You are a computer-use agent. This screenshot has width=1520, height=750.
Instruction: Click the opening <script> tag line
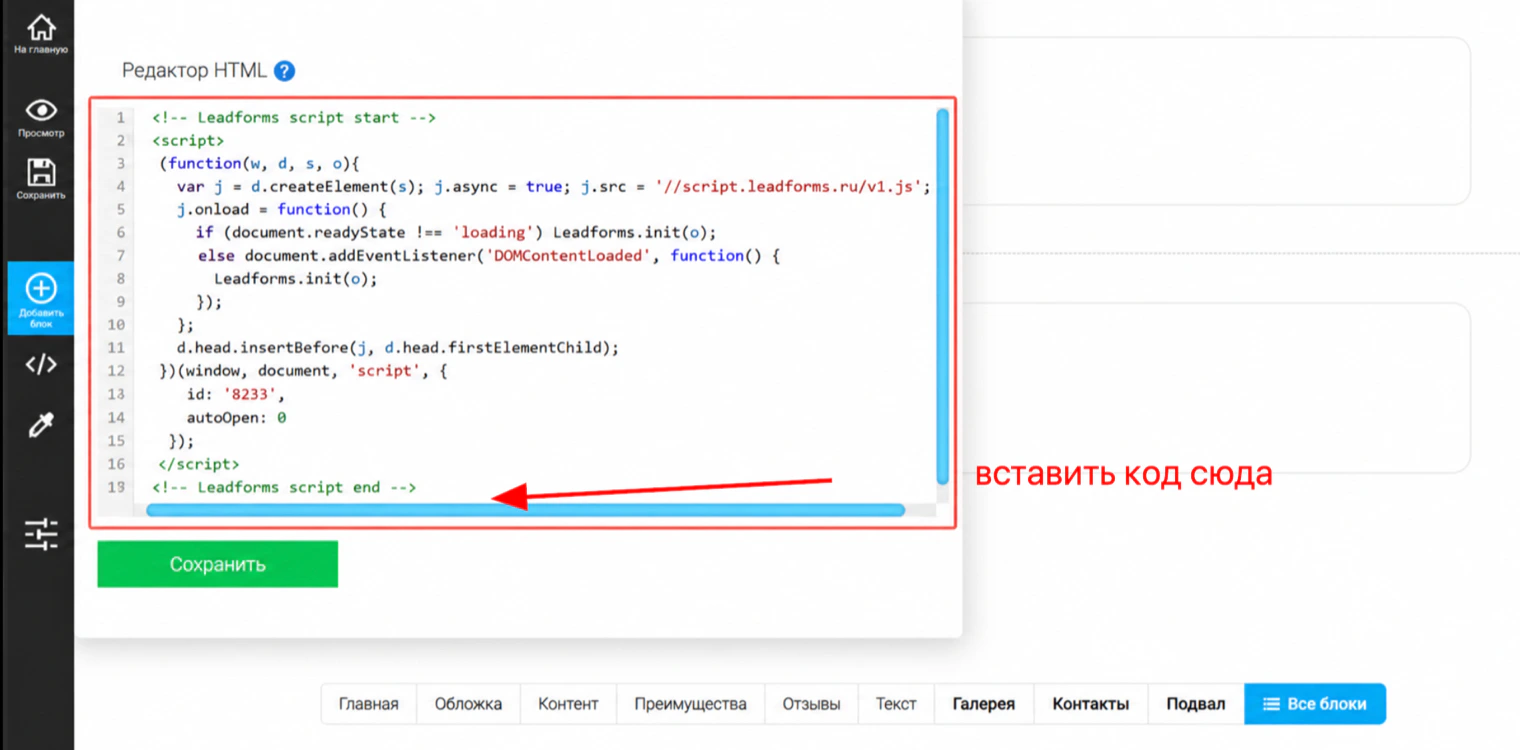pos(188,140)
